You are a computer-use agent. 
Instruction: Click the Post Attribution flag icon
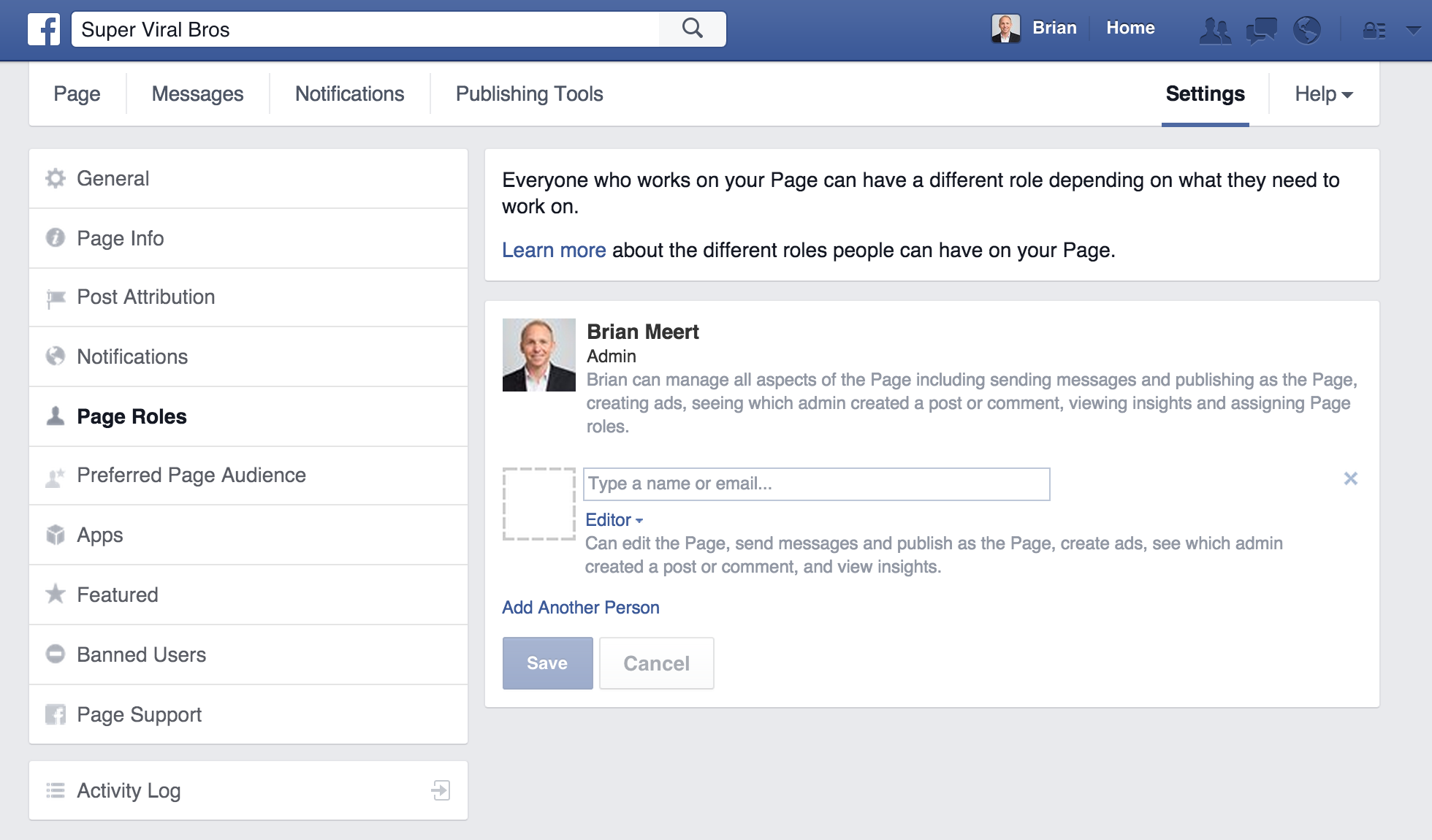point(56,298)
